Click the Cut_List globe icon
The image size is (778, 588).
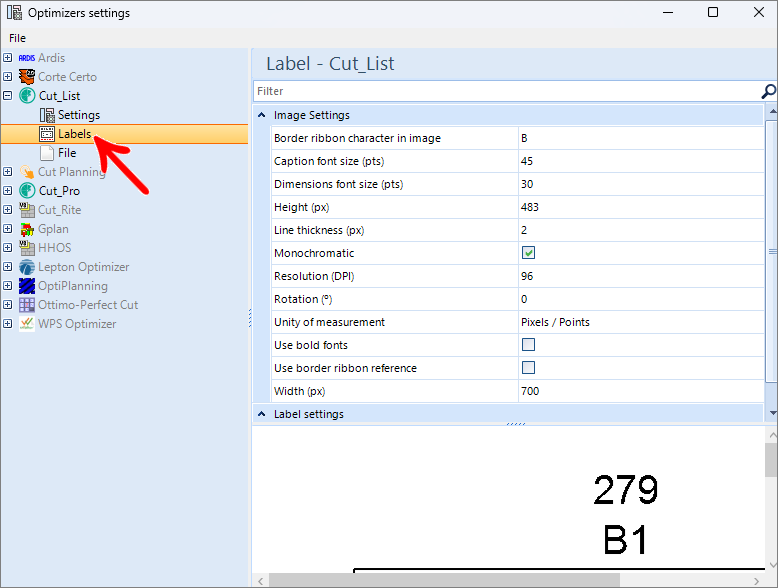[x=27, y=96]
